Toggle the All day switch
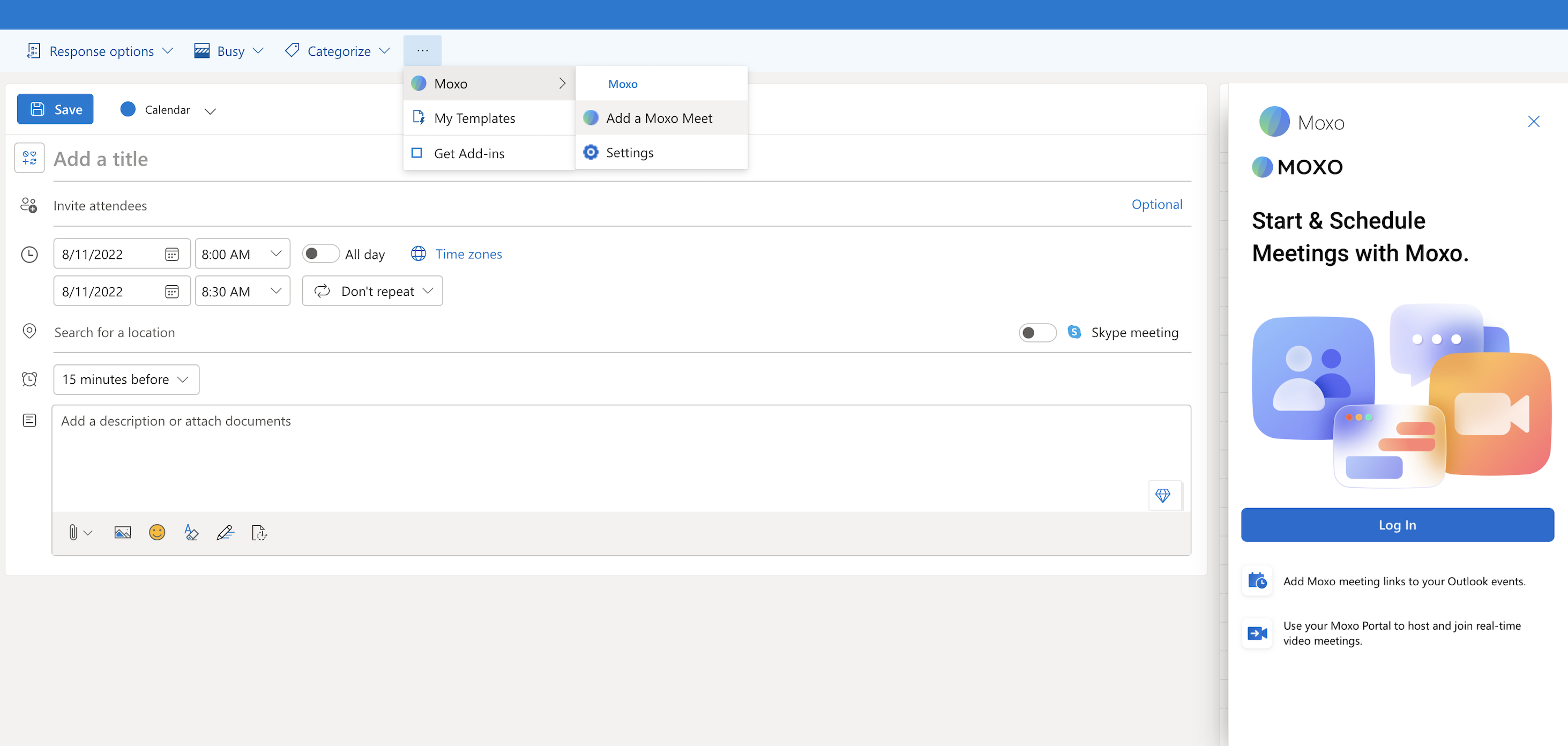Image resolution: width=1568 pixels, height=746 pixels. tap(321, 253)
